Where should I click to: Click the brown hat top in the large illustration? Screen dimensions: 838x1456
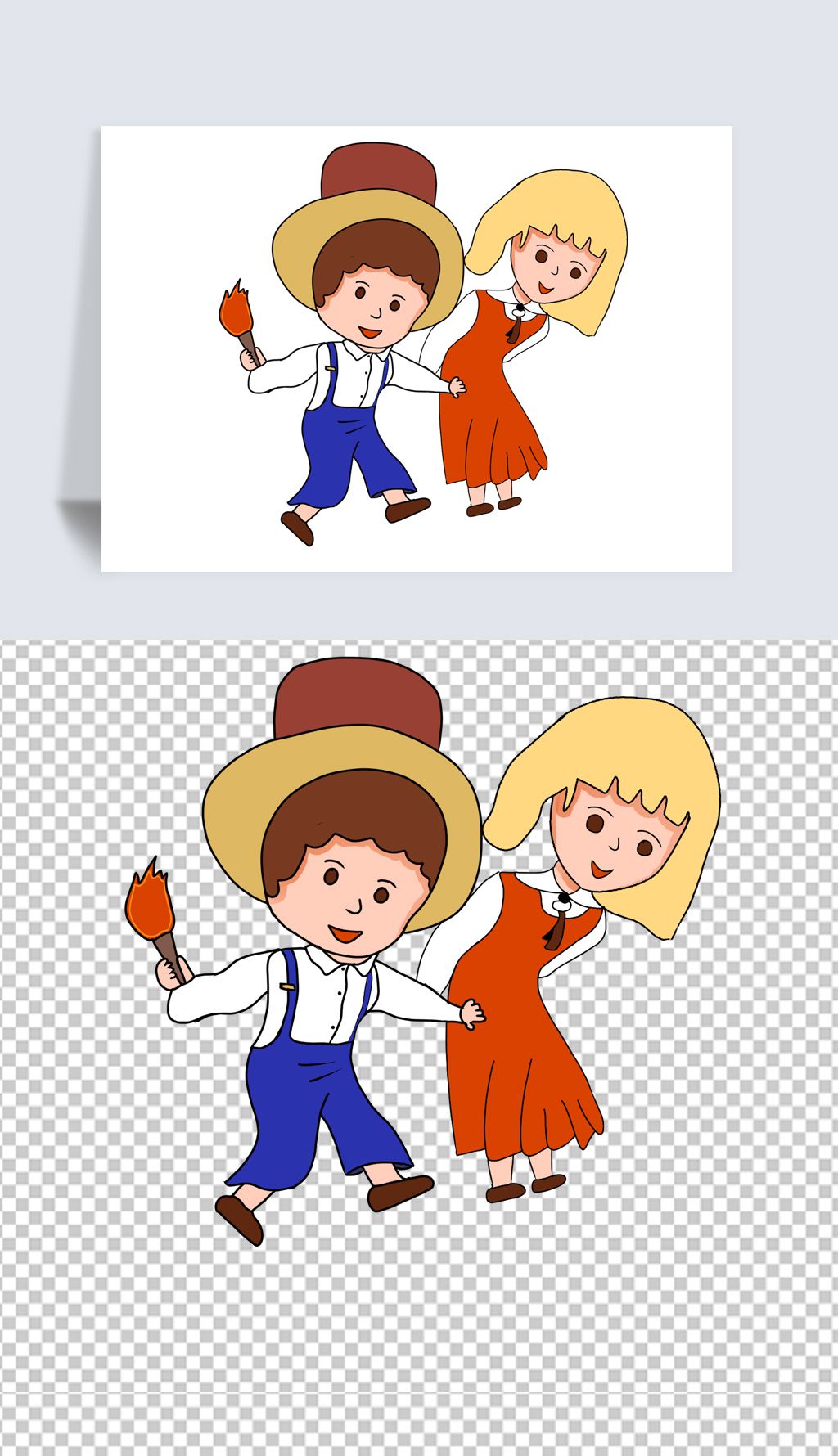point(358,695)
